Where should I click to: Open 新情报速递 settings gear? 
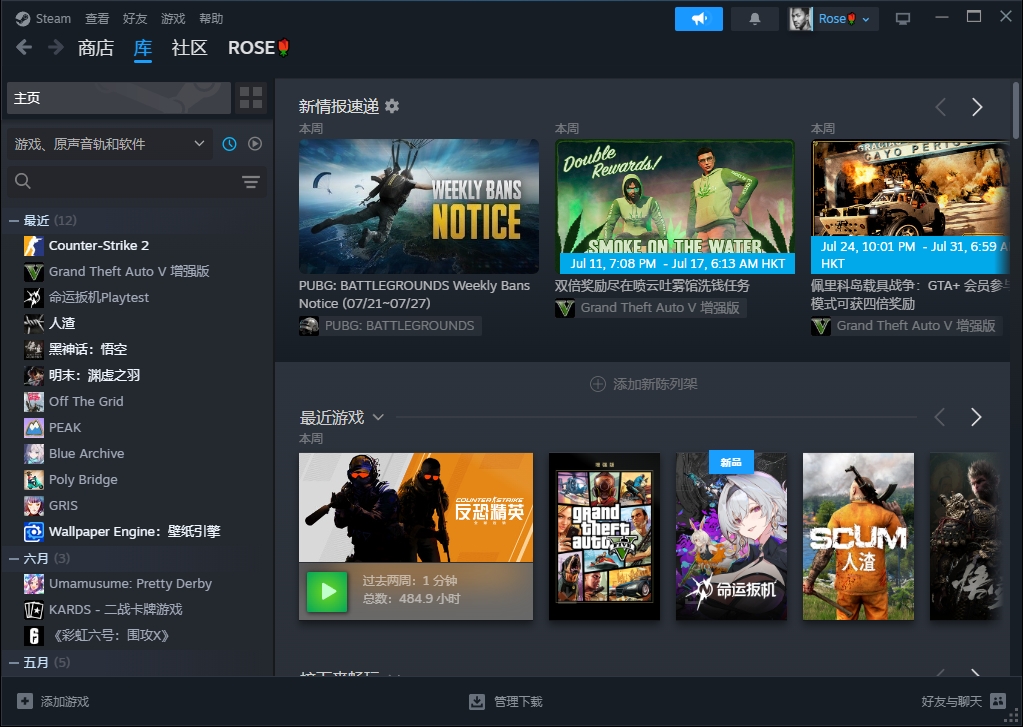pos(392,106)
